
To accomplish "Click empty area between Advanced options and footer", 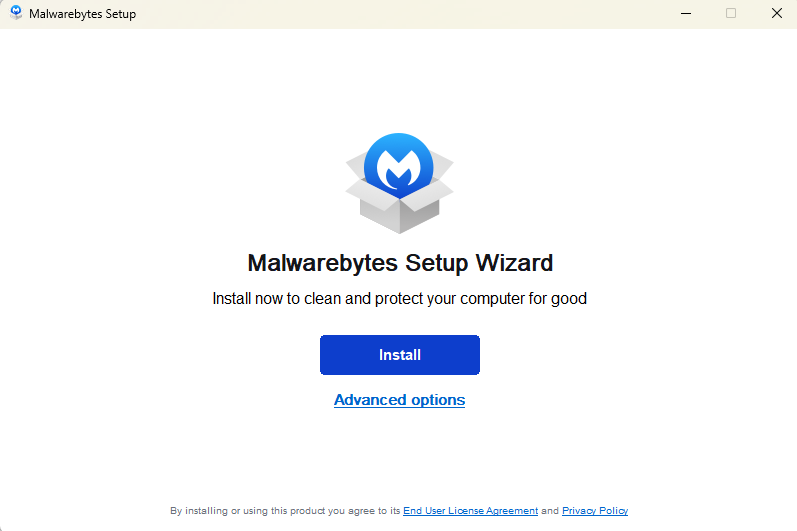I will [399, 455].
